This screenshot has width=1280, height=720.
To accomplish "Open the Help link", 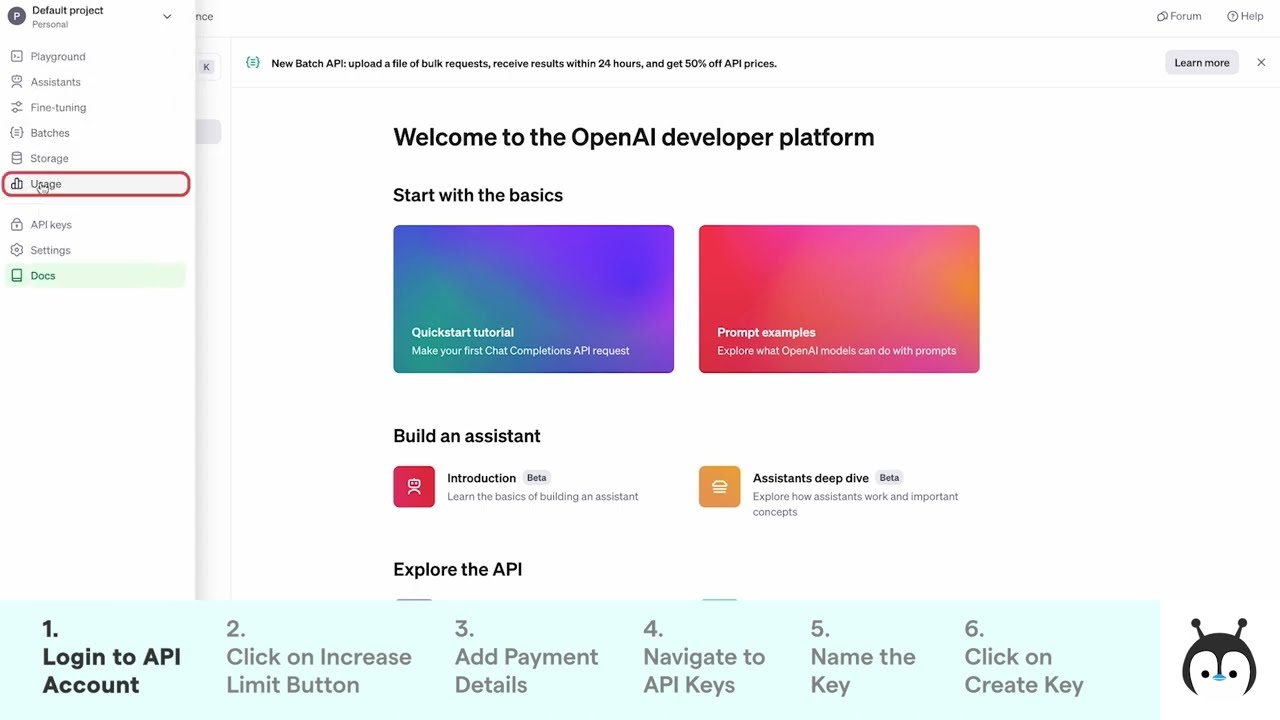I will coord(1245,16).
